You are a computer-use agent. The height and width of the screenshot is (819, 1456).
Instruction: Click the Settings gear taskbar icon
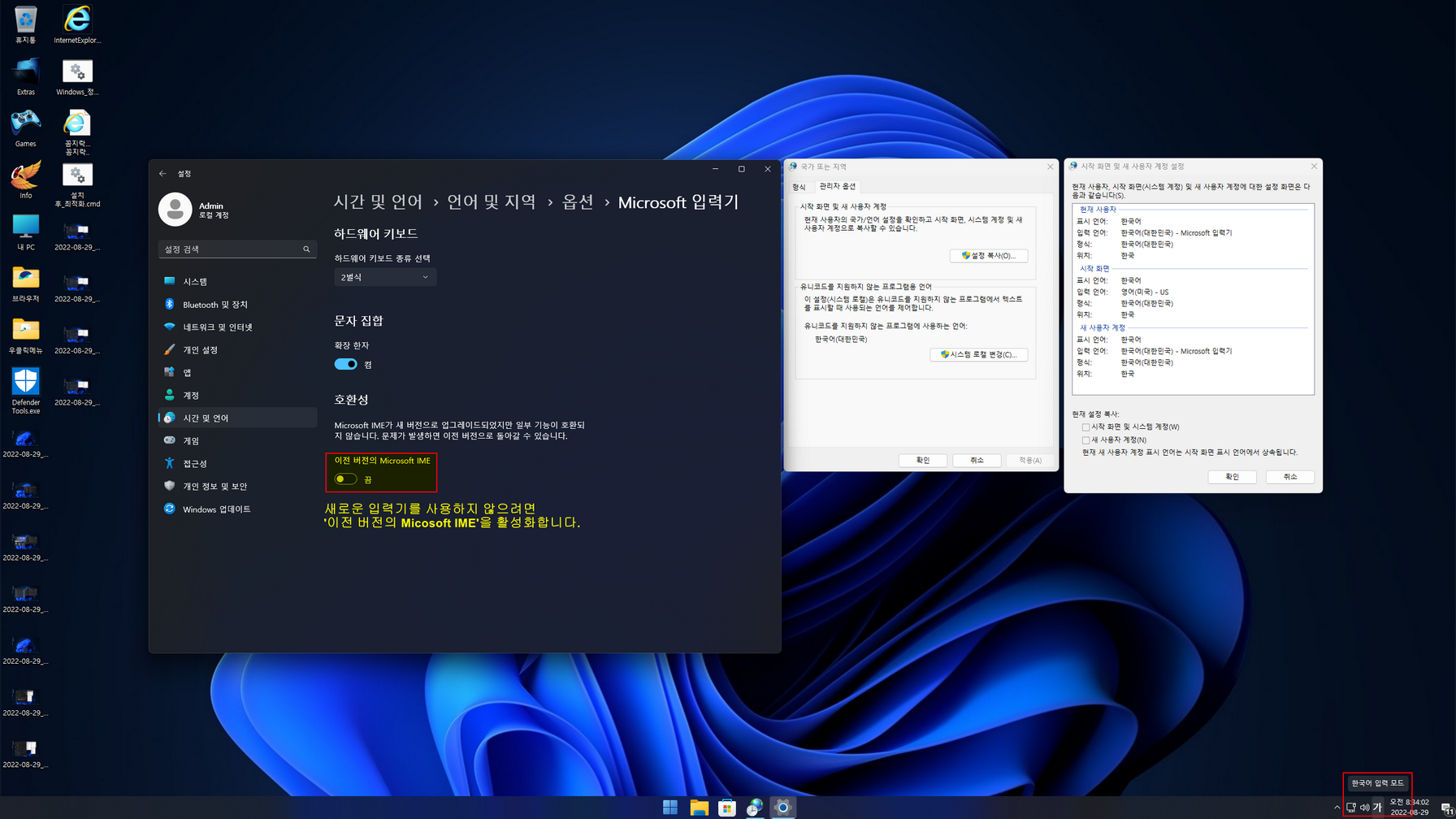783,807
